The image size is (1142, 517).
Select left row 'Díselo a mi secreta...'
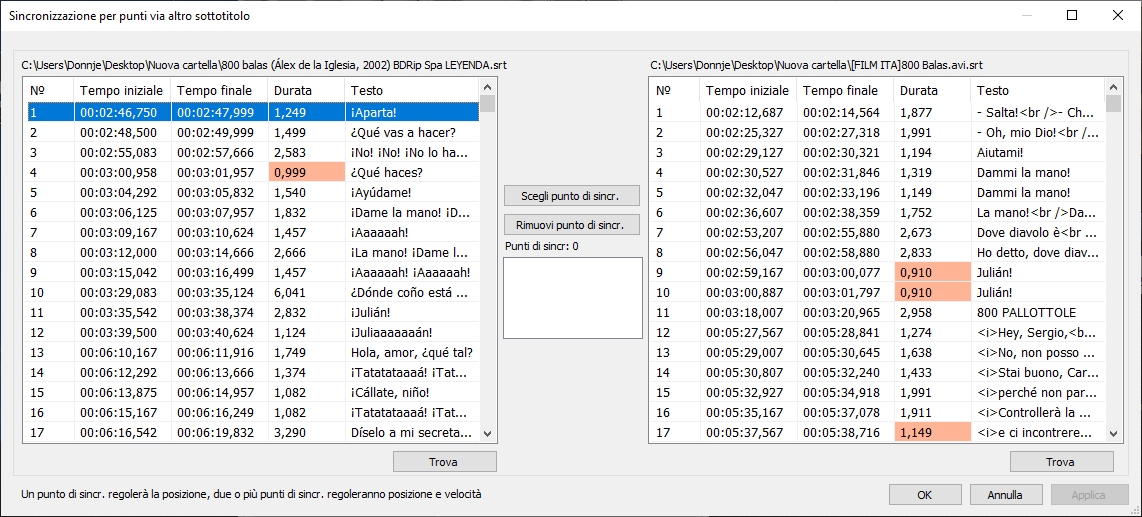tap(252, 433)
